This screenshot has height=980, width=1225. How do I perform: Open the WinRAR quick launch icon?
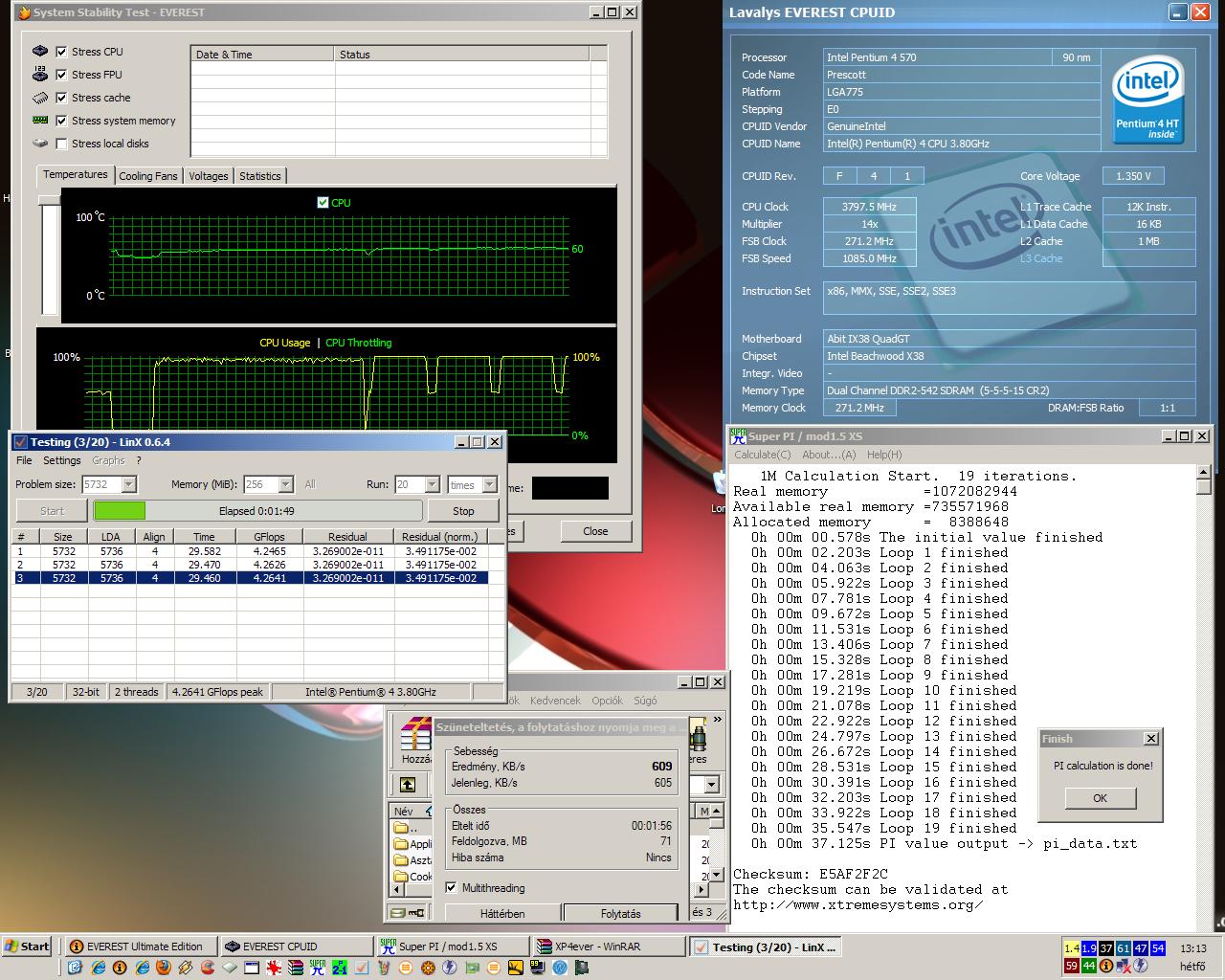click(296, 968)
